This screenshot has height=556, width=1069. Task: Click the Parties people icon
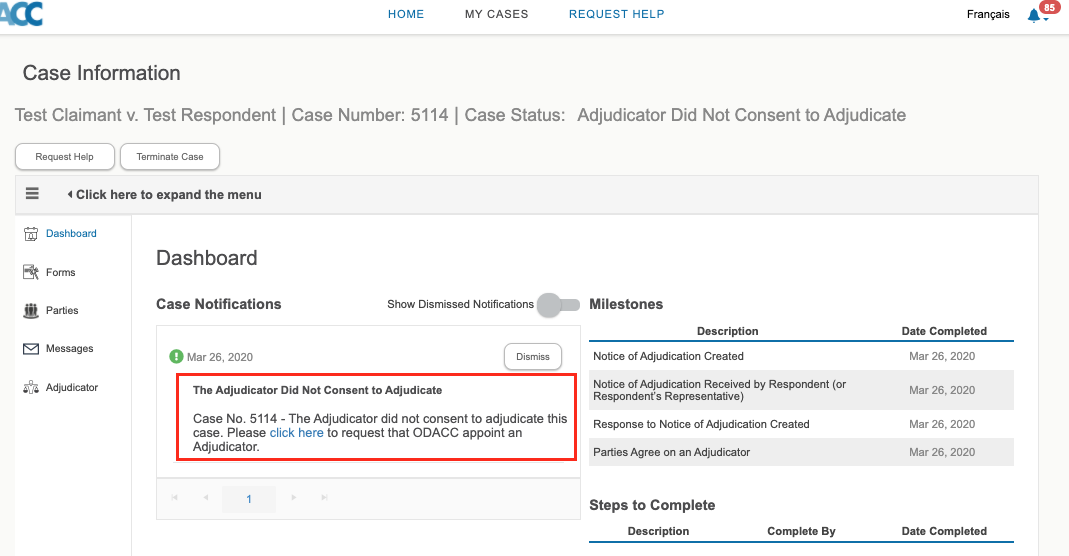coord(30,311)
